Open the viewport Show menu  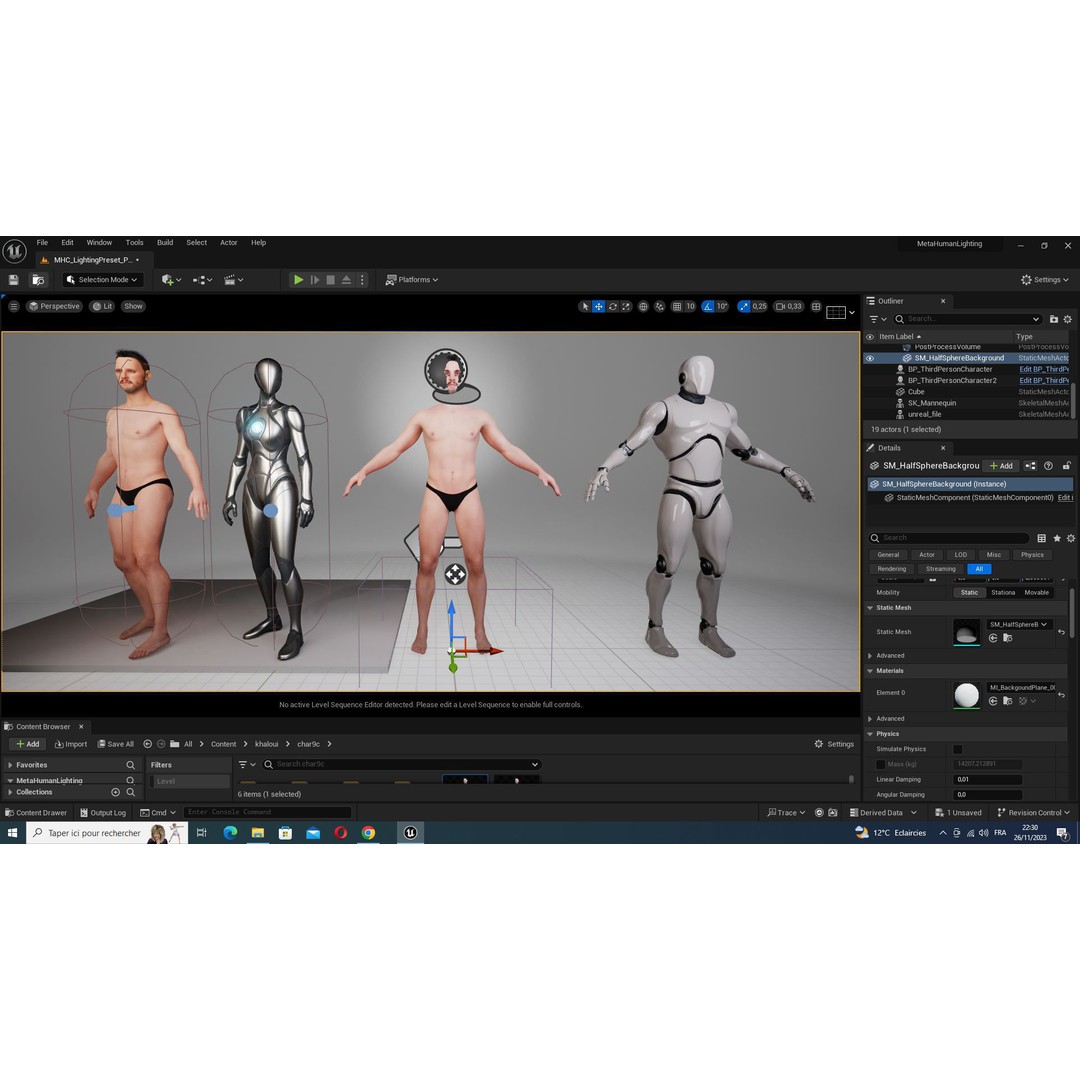coord(134,307)
